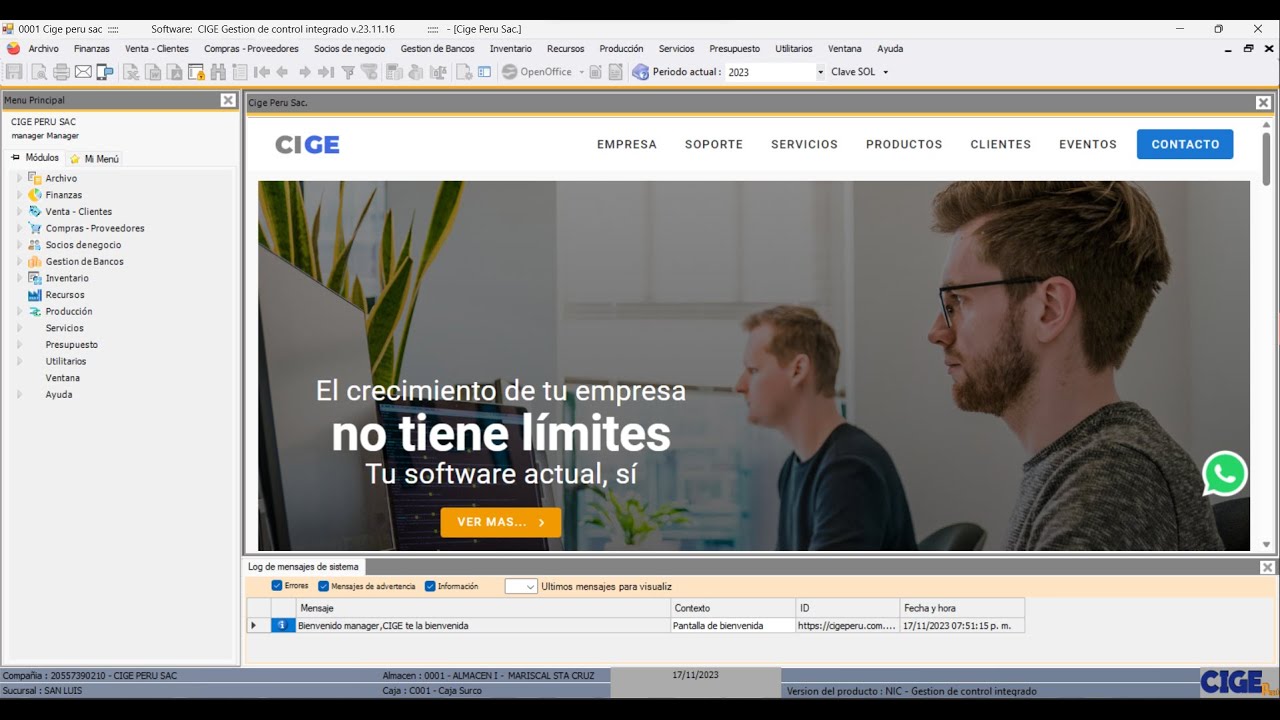Click the printer icon in toolbar
Screen dimensions: 1280x720
(61, 72)
